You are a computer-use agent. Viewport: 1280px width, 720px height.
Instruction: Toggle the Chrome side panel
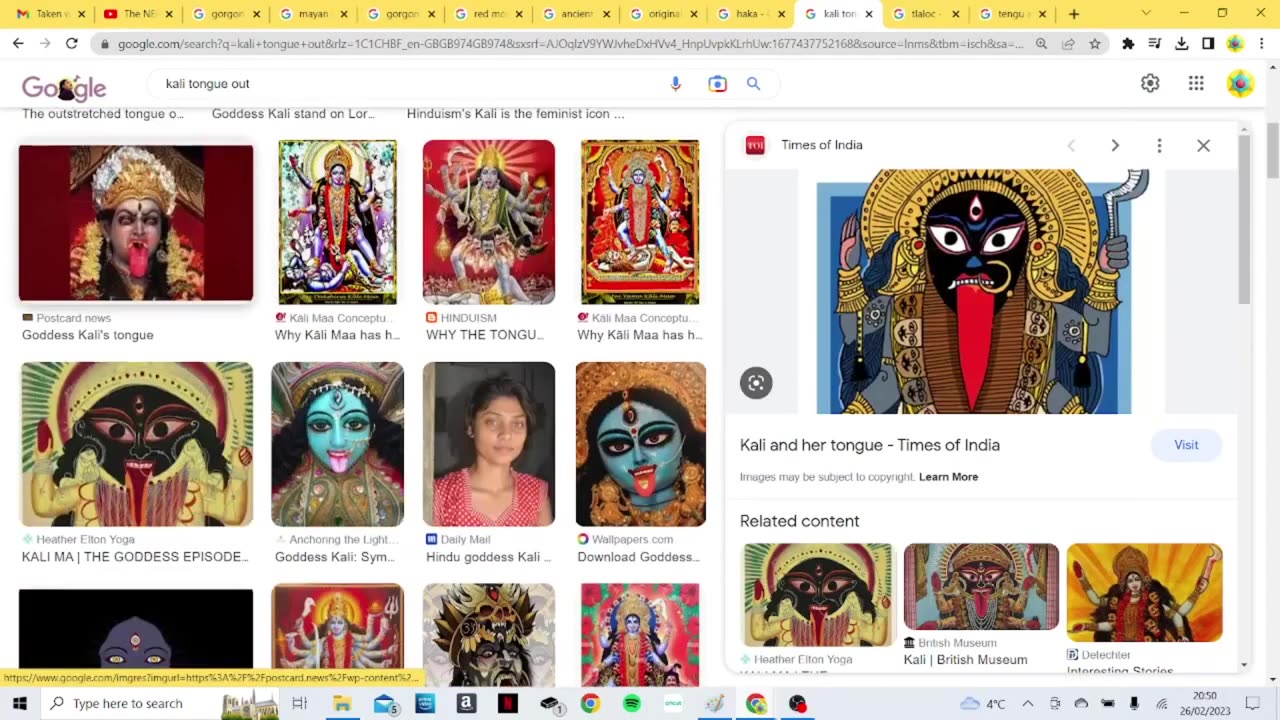(1208, 44)
